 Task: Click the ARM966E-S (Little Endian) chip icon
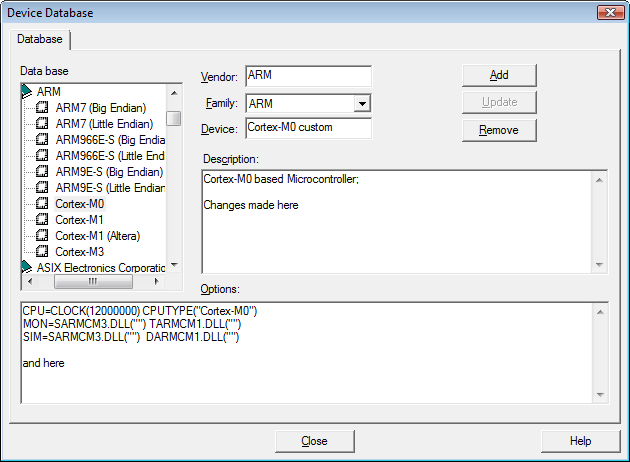[42, 155]
